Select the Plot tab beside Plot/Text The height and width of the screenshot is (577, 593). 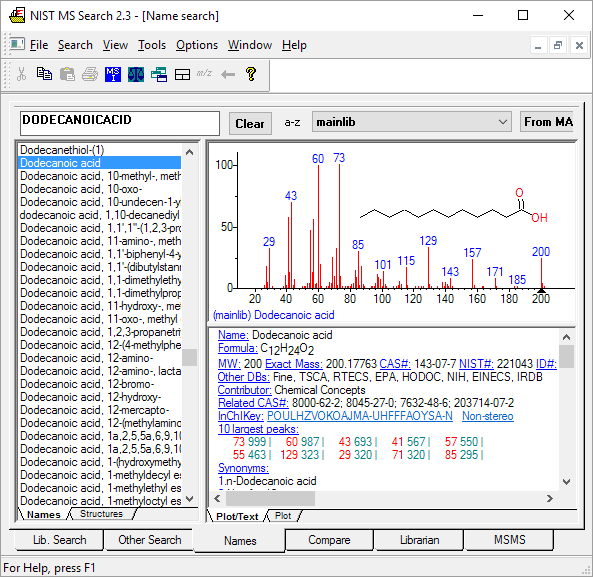pyautogui.click(x=283, y=516)
